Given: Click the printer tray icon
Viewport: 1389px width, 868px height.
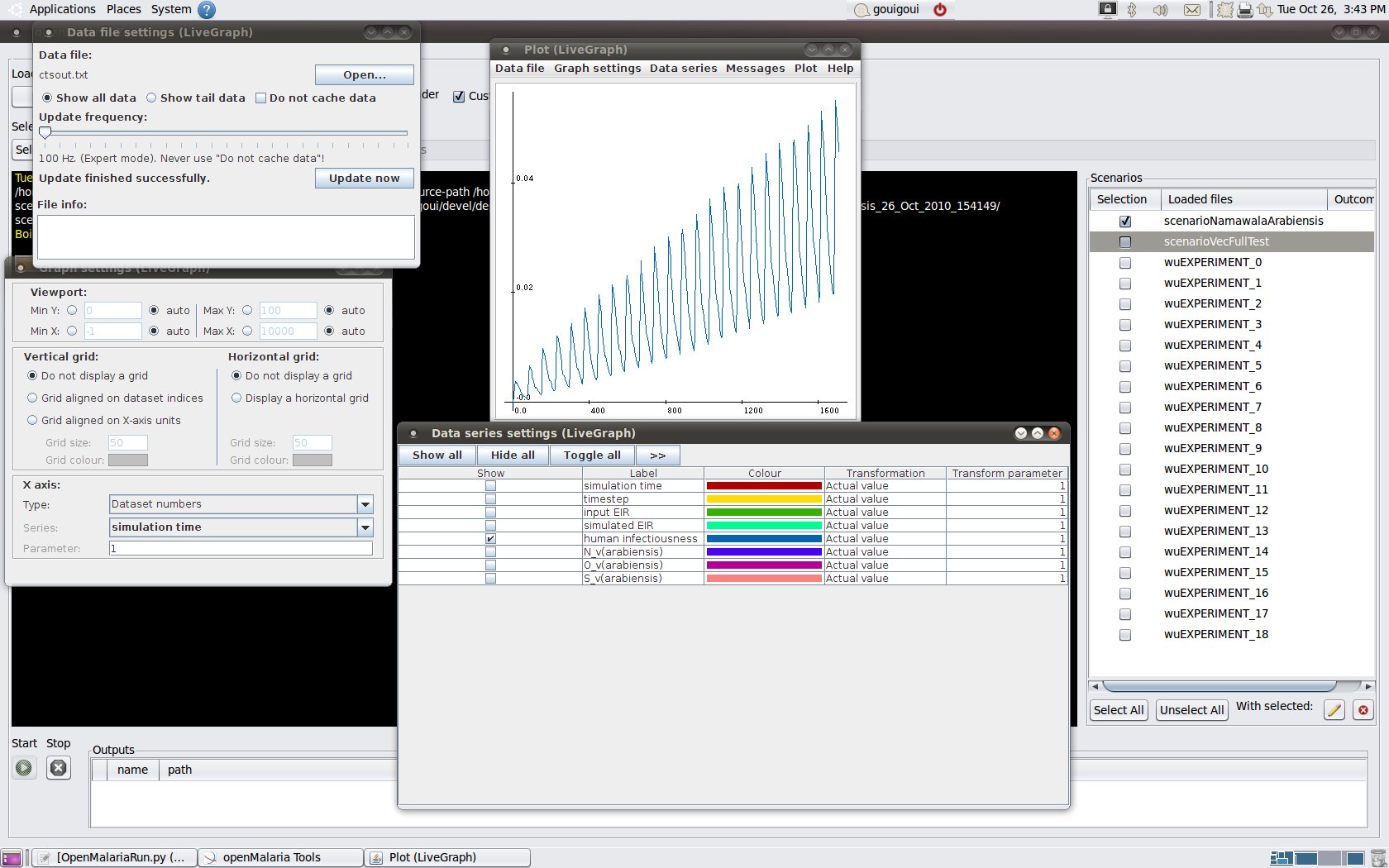Looking at the screenshot, I should tap(1244, 10).
